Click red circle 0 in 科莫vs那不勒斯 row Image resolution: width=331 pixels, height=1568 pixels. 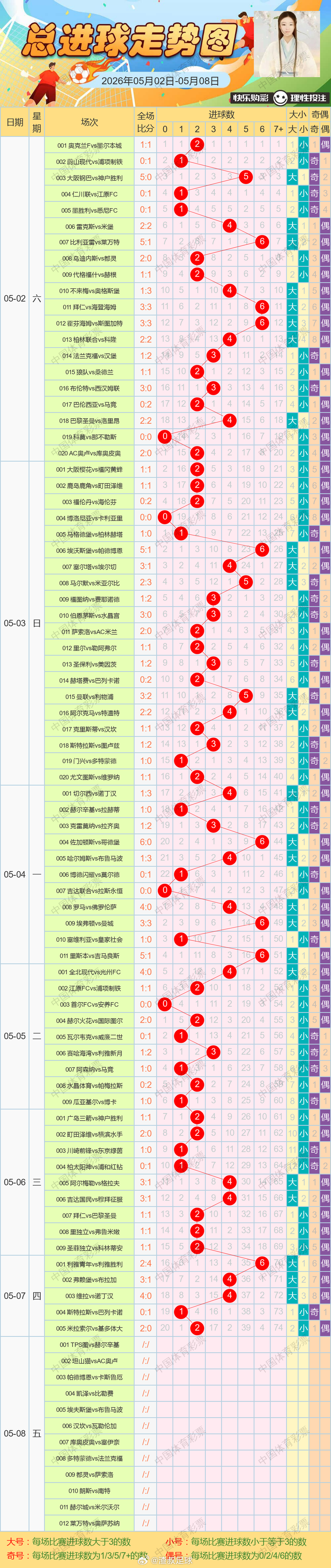165,437
